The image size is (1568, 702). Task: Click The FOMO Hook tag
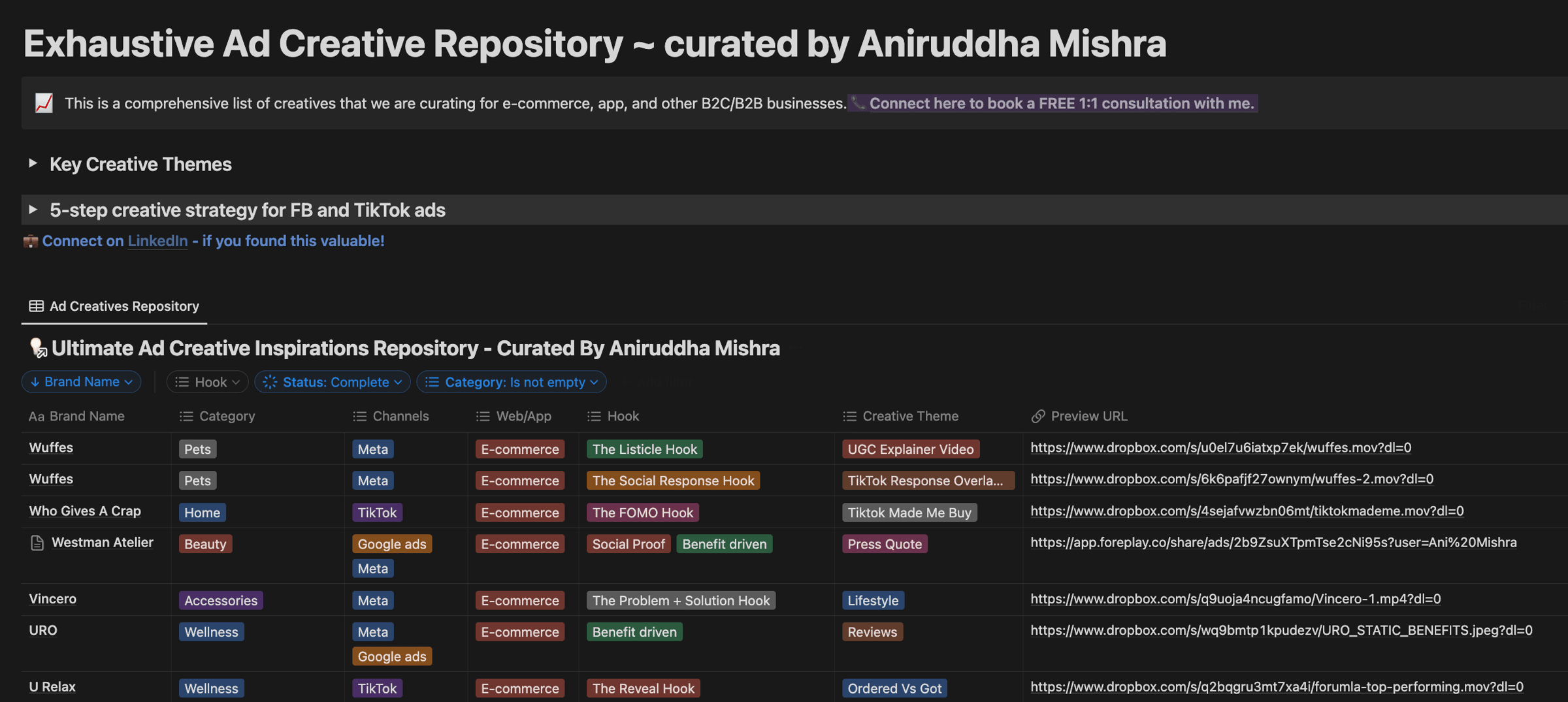[642, 513]
